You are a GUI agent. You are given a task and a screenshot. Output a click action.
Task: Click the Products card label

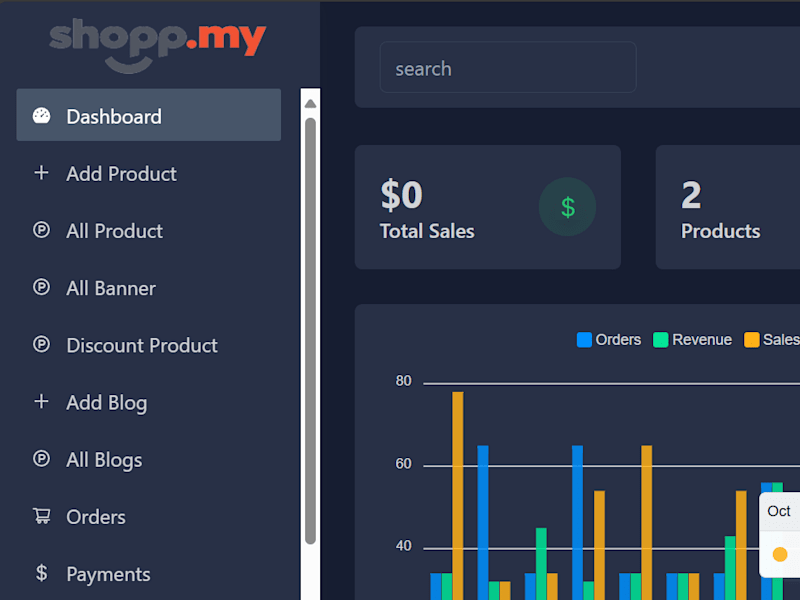click(x=720, y=231)
